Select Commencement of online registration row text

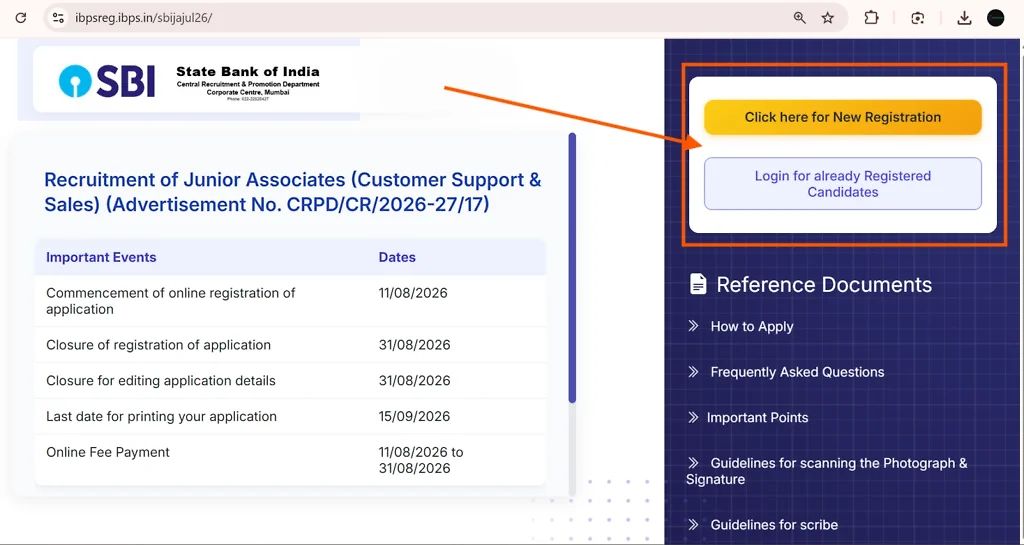coord(170,301)
